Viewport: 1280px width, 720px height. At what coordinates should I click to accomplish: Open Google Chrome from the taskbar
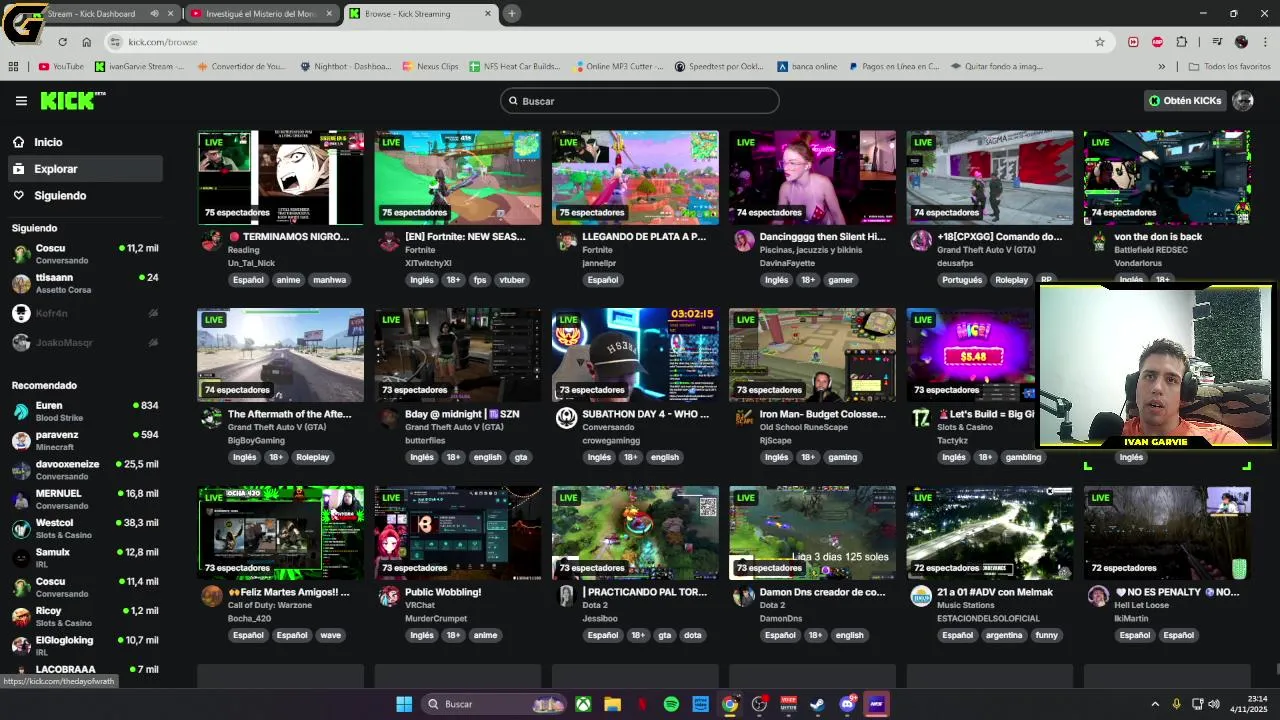(730, 704)
